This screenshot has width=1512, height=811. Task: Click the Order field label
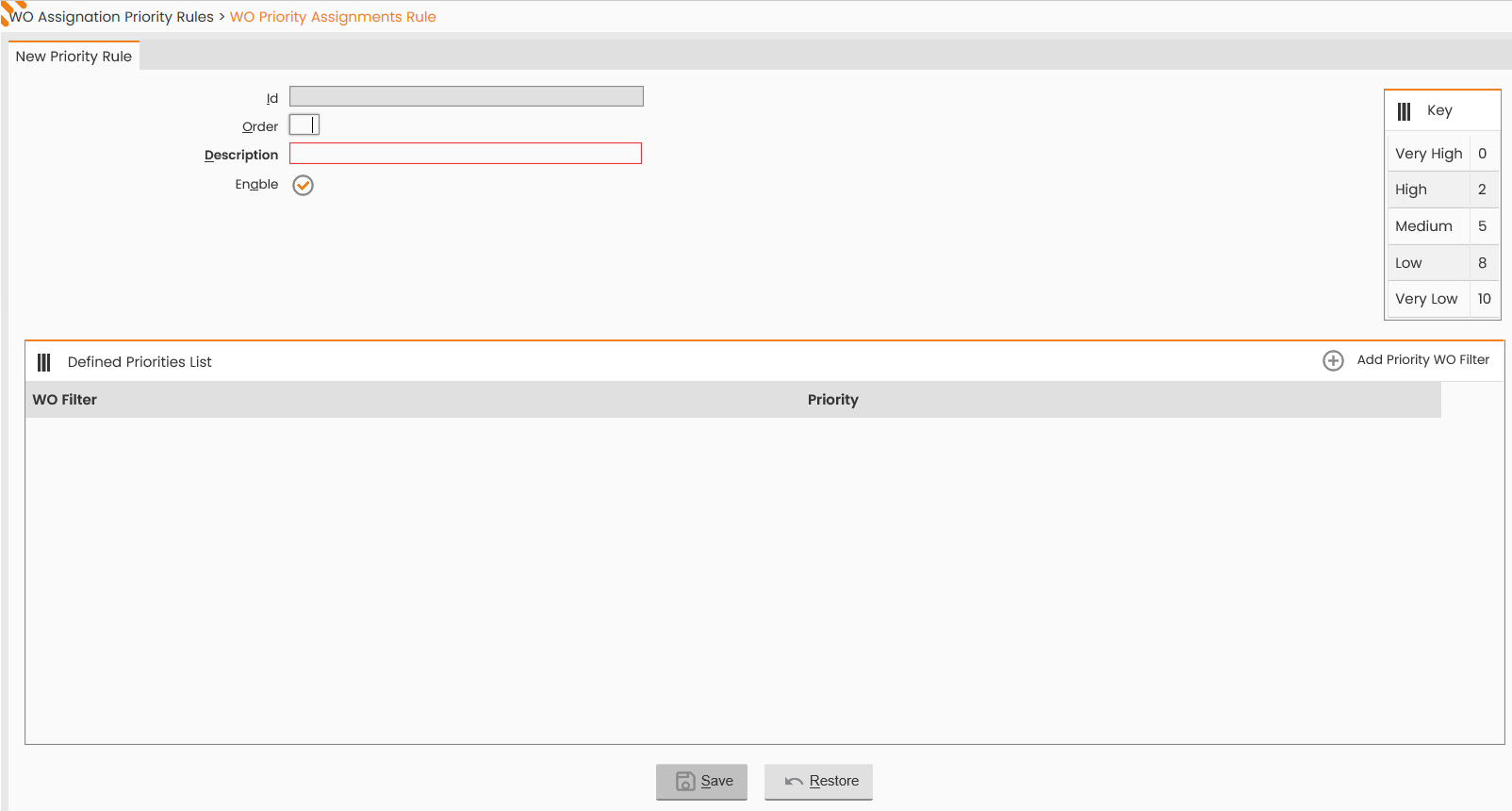pyautogui.click(x=260, y=127)
